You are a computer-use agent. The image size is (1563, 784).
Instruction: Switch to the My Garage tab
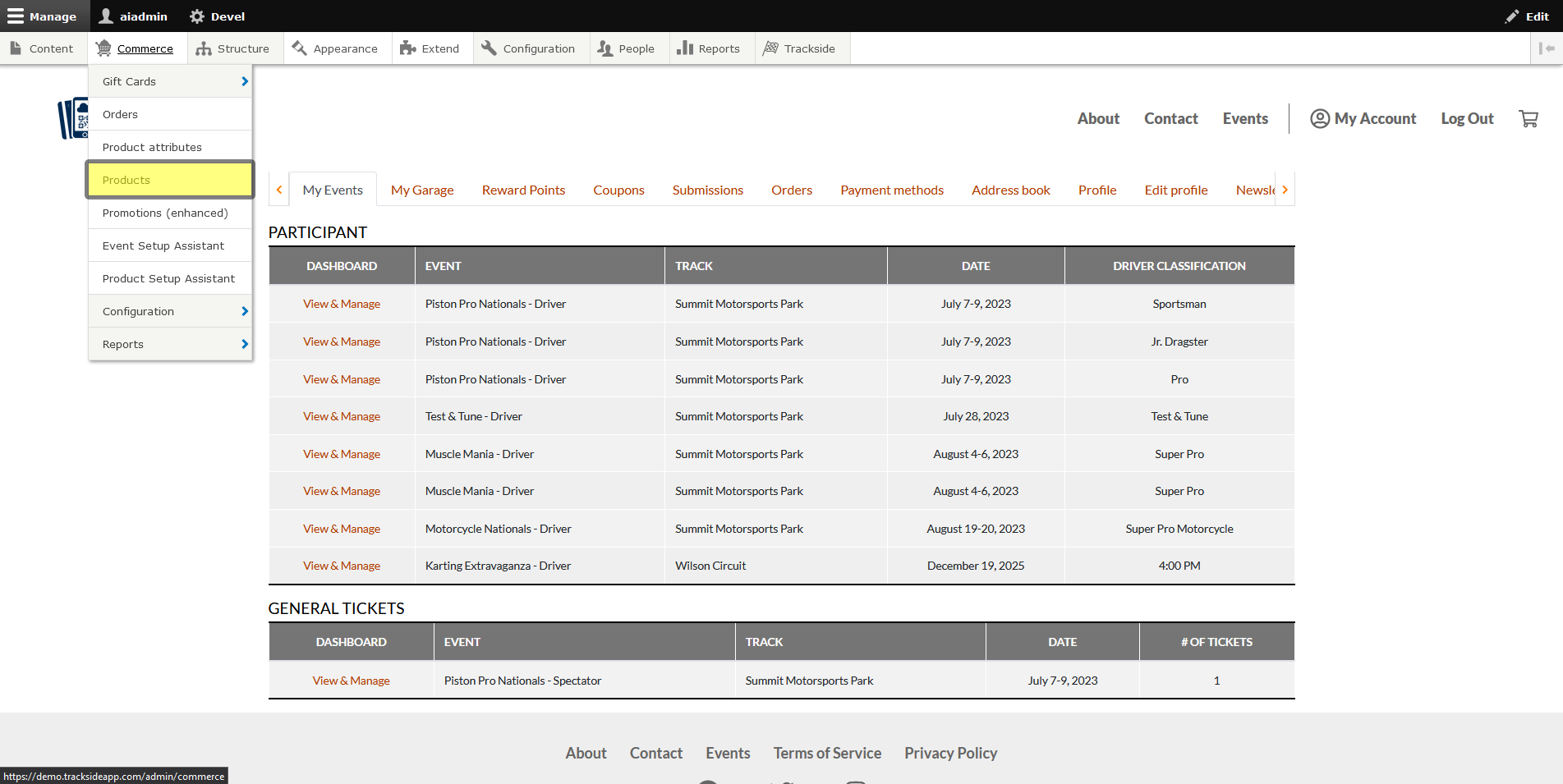(x=422, y=190)
